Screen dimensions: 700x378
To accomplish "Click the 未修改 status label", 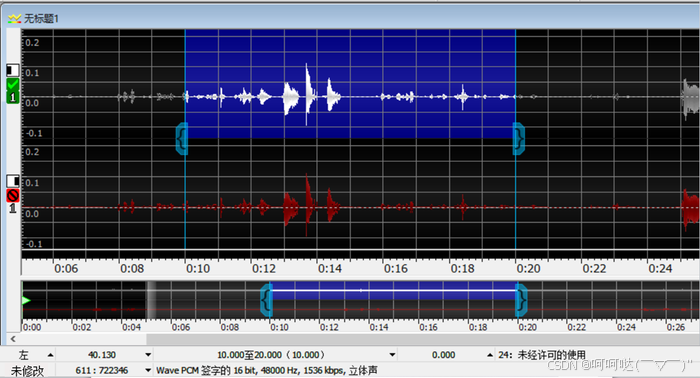I will pyautogui.click(x=27, y=370).
